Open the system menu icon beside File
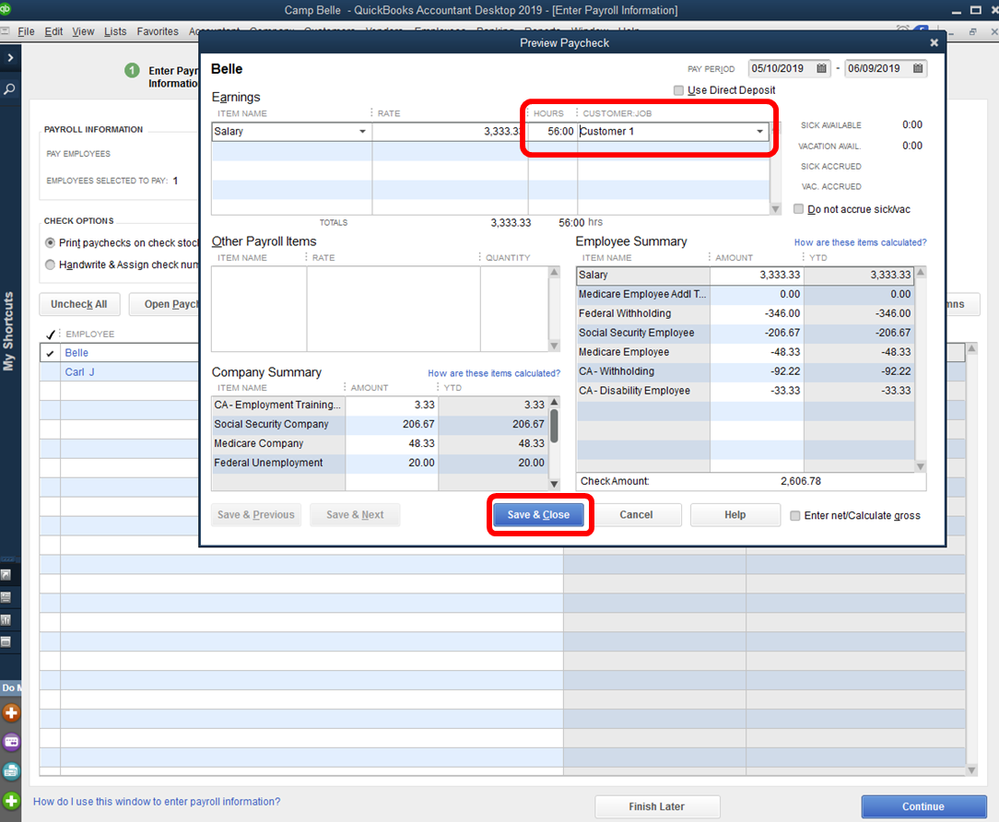Screen dimensions: 999x822 coord(5,31)
